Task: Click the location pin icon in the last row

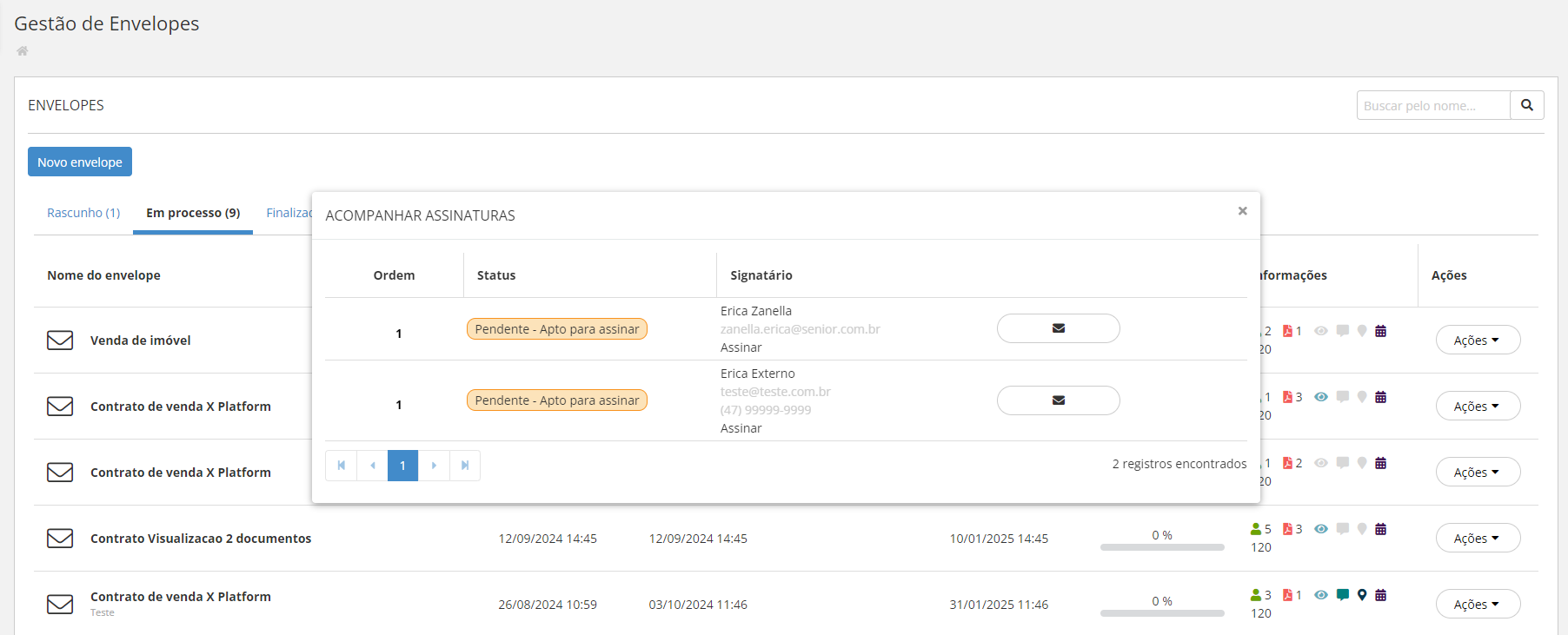Action: tap(1362, 595)
